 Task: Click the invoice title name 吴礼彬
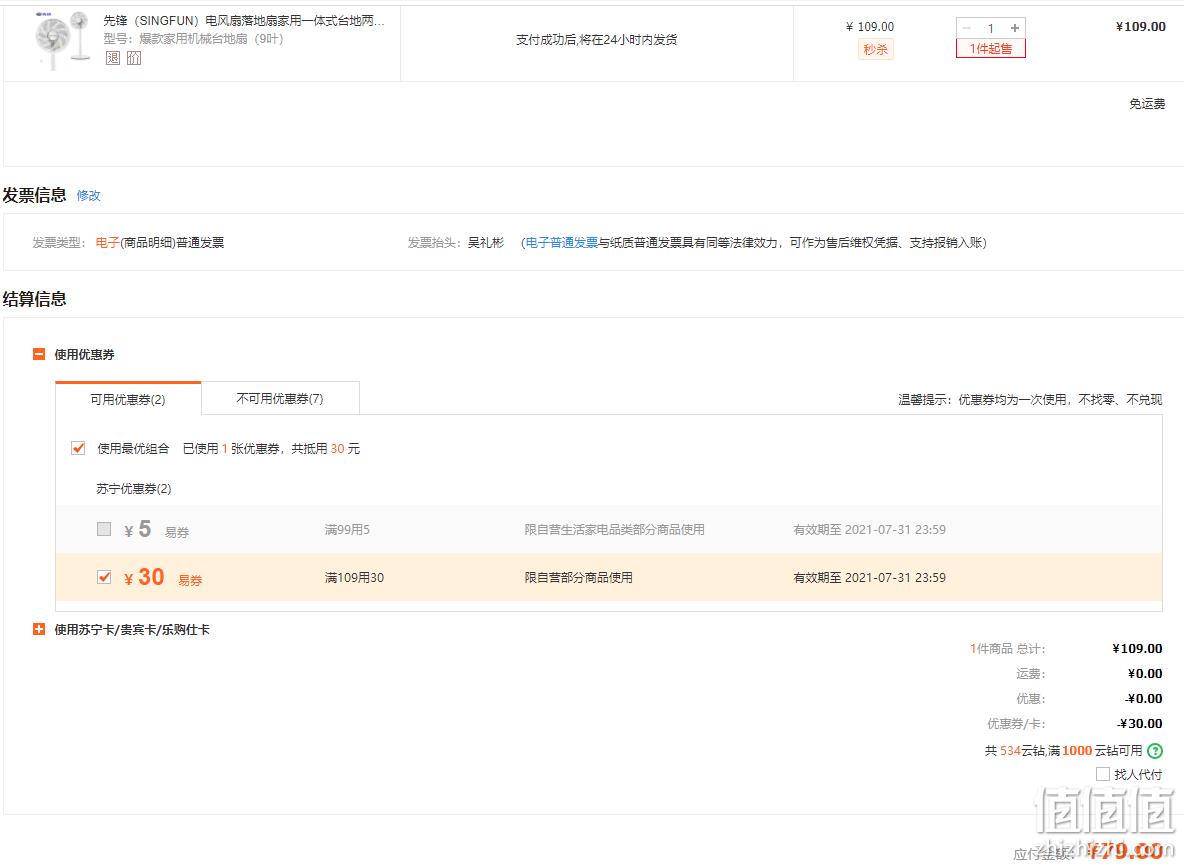click(486, 242)
